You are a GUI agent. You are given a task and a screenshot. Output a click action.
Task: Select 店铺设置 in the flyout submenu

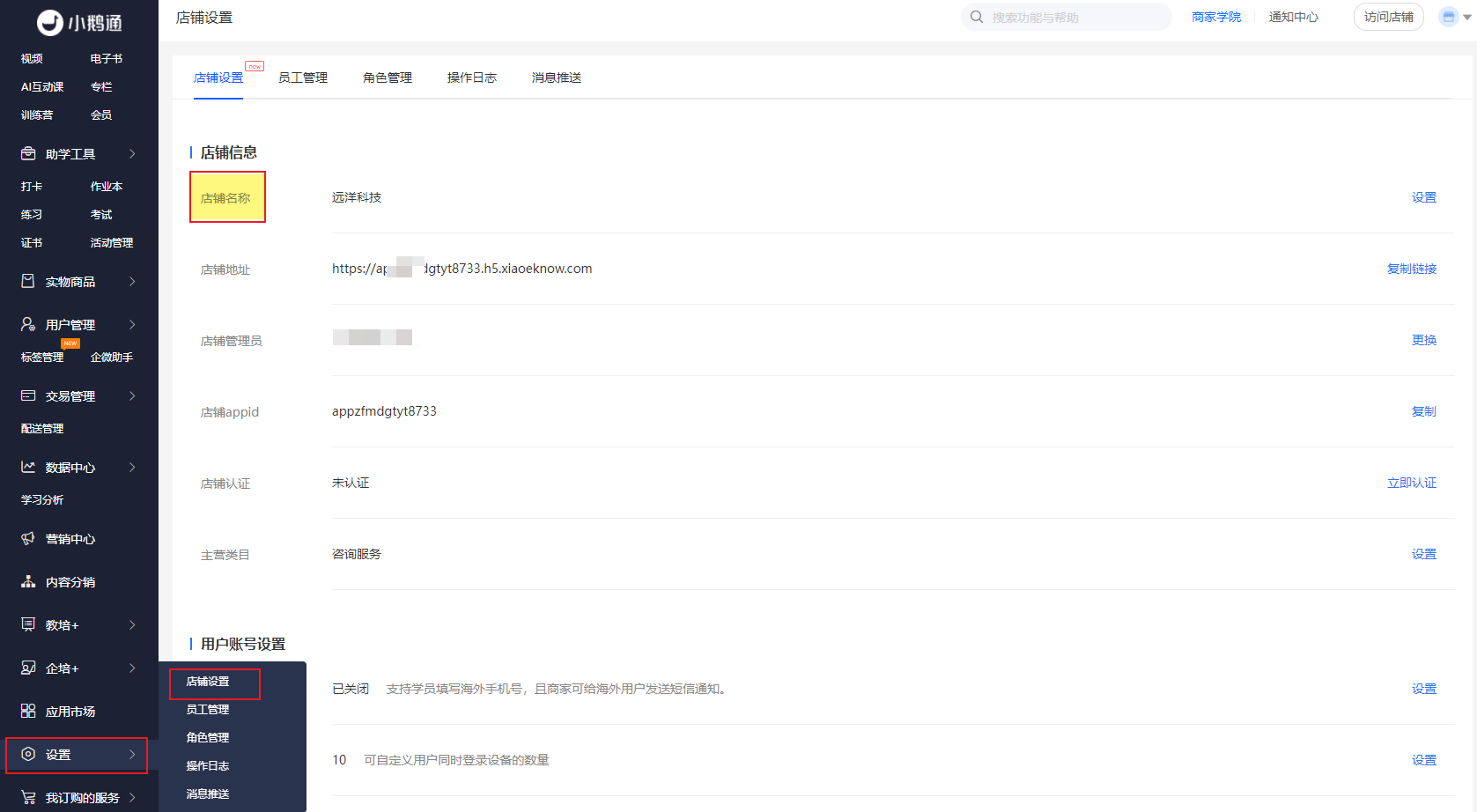[x=208, y=681]
